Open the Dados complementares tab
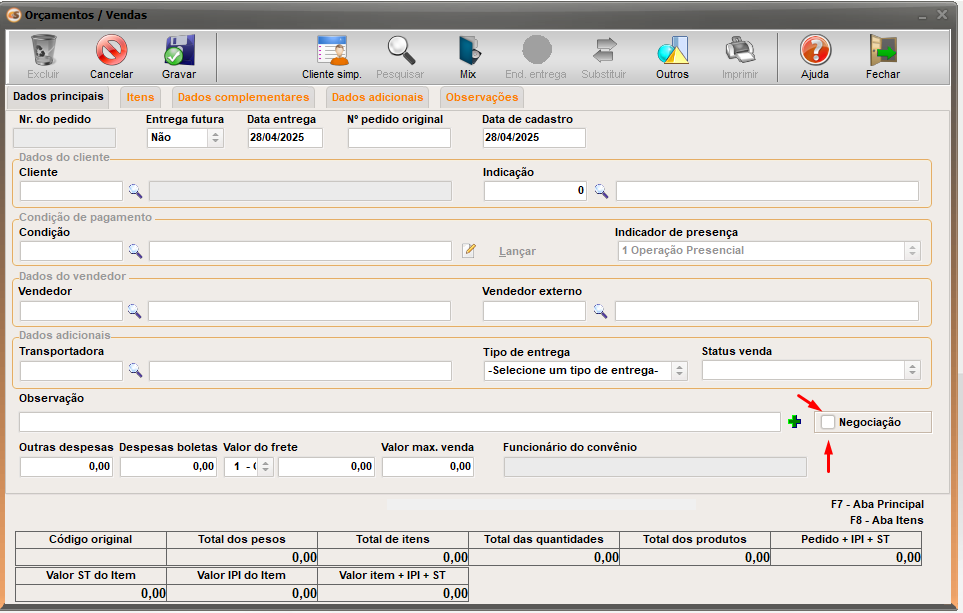The image size is (963, 613). [243, 97]
